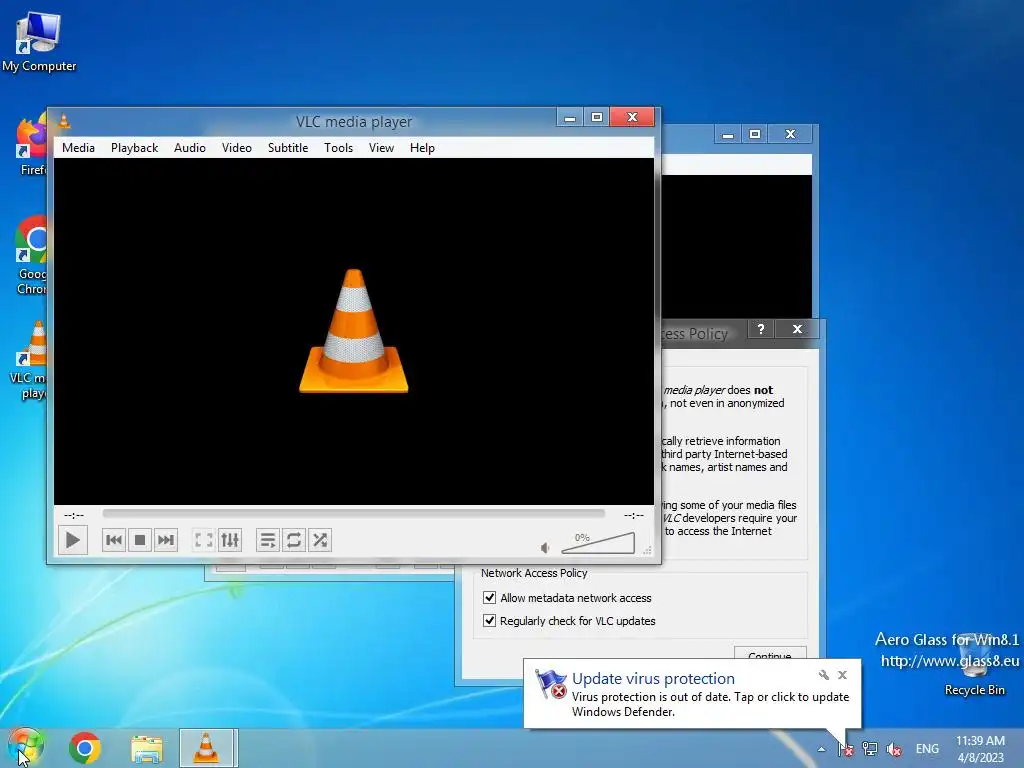This screenshot has height=768, width=1024.
Task: Select the Google Chrome desktop shortcut
Action: (x=31, y=256)
